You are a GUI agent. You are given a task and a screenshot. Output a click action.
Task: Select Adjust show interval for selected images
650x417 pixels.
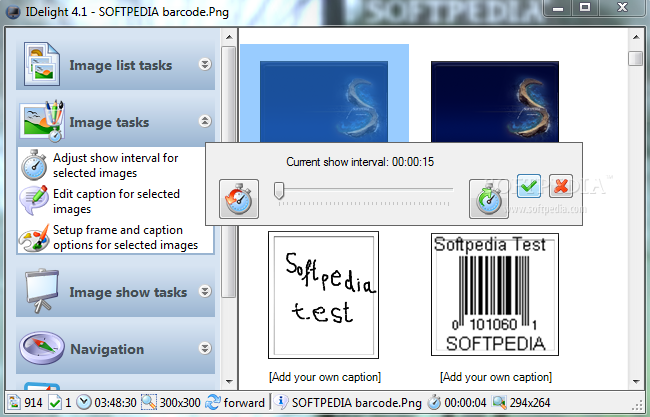[x=115, y=165]
